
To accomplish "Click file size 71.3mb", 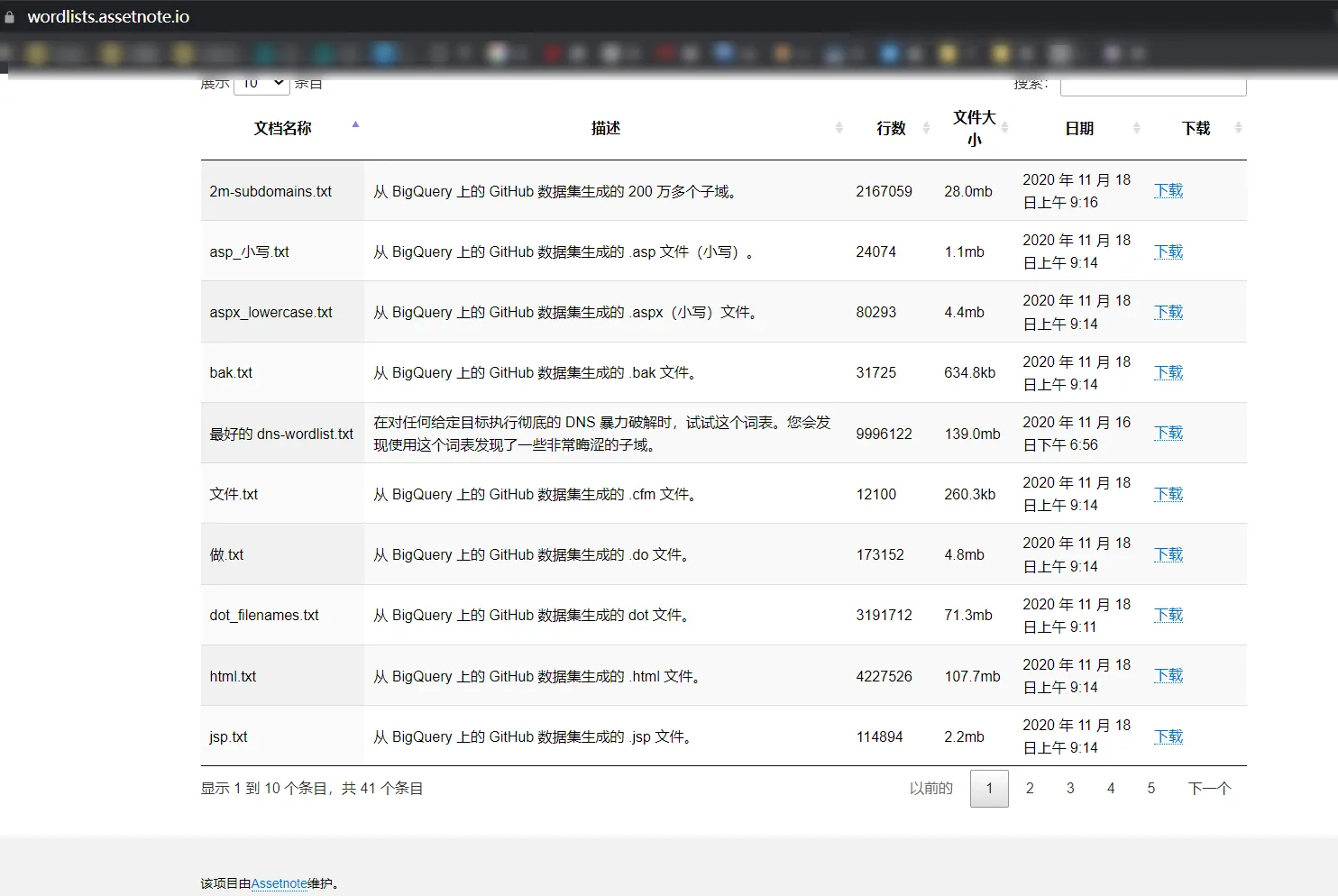I will click(968, 615).
